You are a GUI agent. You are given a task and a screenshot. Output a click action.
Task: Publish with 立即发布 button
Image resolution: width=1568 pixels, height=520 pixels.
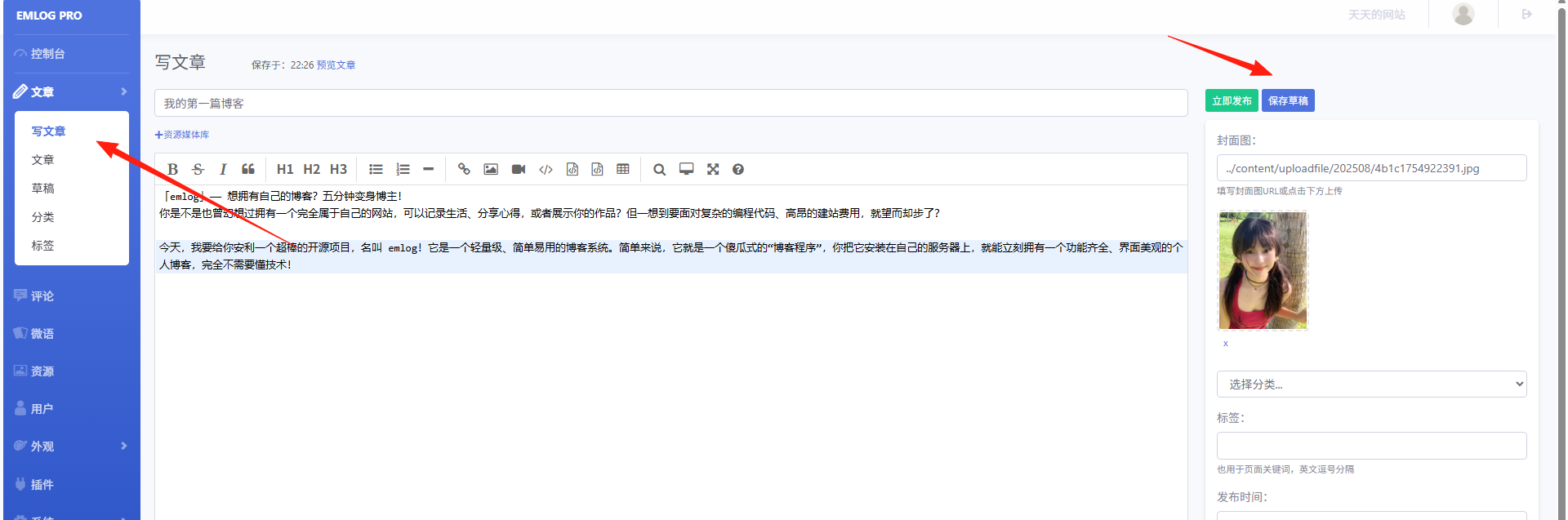[x=1232, y=100]
